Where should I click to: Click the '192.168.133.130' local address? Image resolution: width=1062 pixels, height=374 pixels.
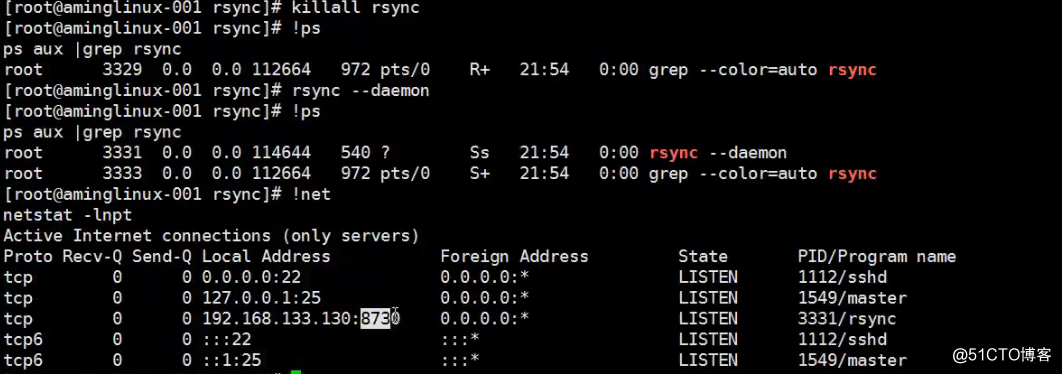[276, 318]
